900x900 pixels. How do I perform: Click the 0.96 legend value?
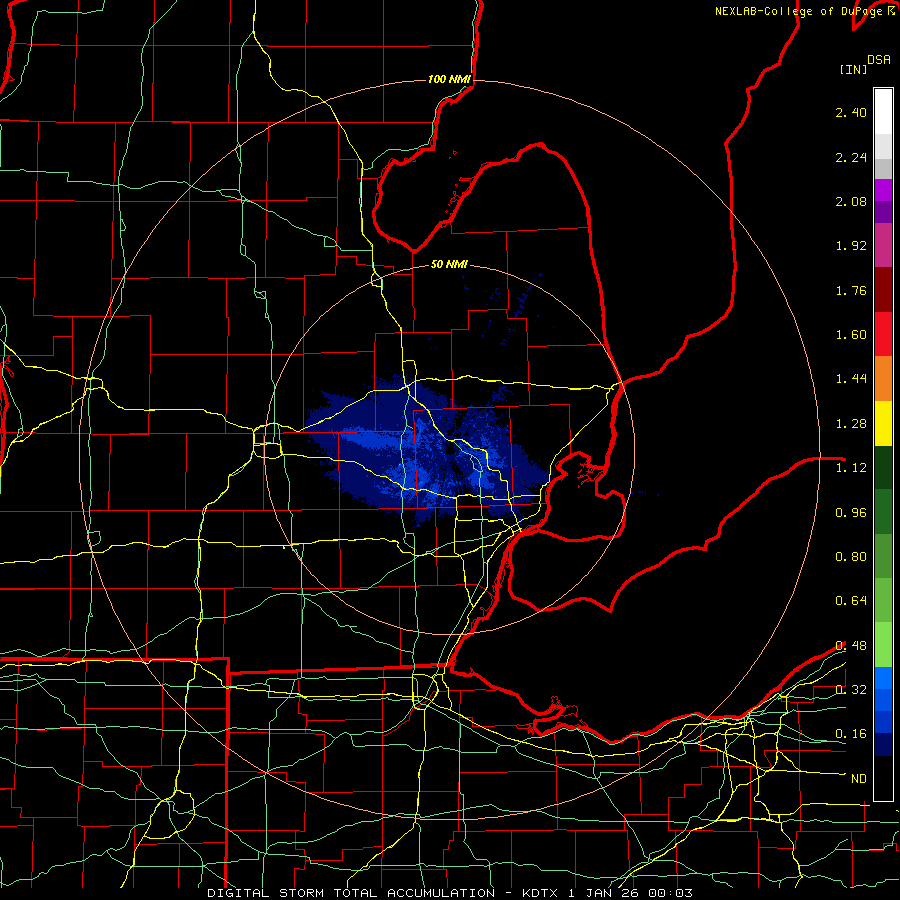851,513
